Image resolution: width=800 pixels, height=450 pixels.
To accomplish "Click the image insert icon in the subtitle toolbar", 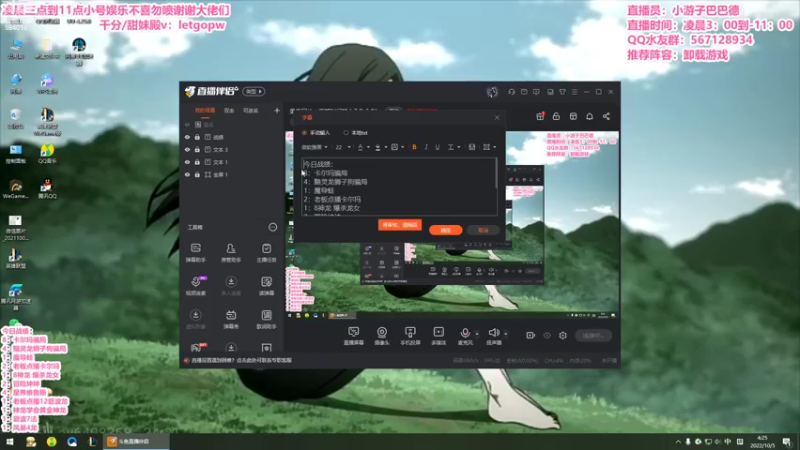I will click(472, 147).
